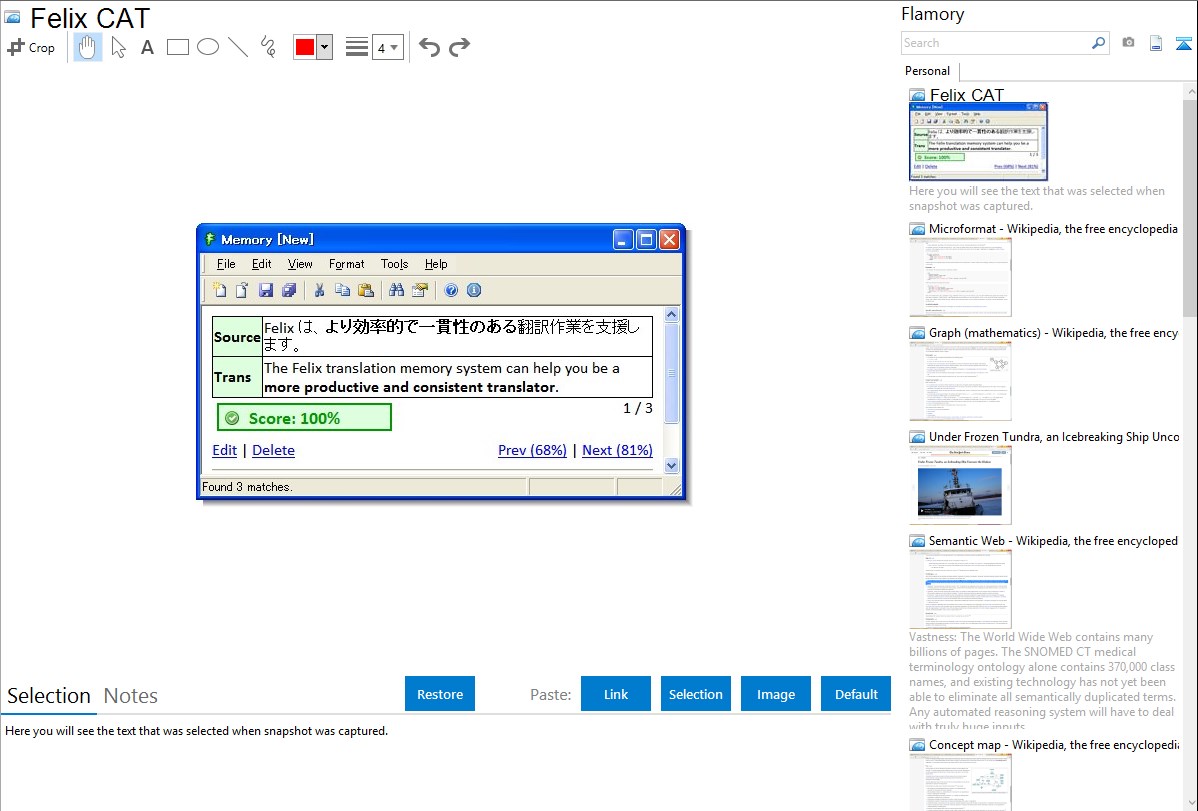Open the line thickness dropdown showing 4
Screen dimensions: 1198x811
tap(388, 47)
